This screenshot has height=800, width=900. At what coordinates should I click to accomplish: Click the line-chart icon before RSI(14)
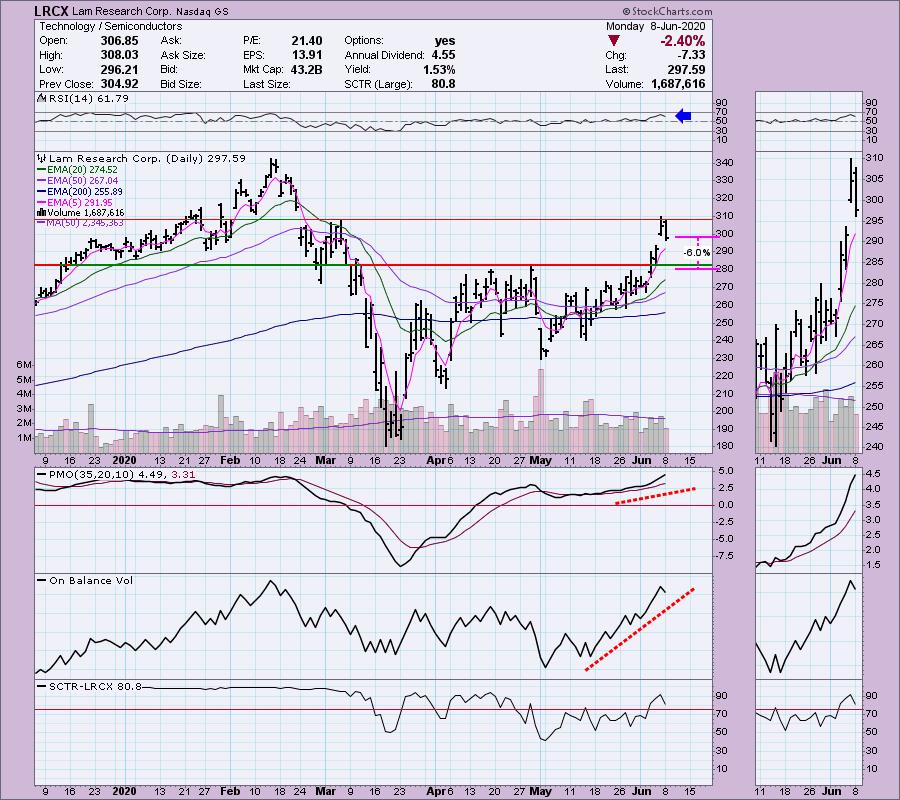[x=42, y=98]
